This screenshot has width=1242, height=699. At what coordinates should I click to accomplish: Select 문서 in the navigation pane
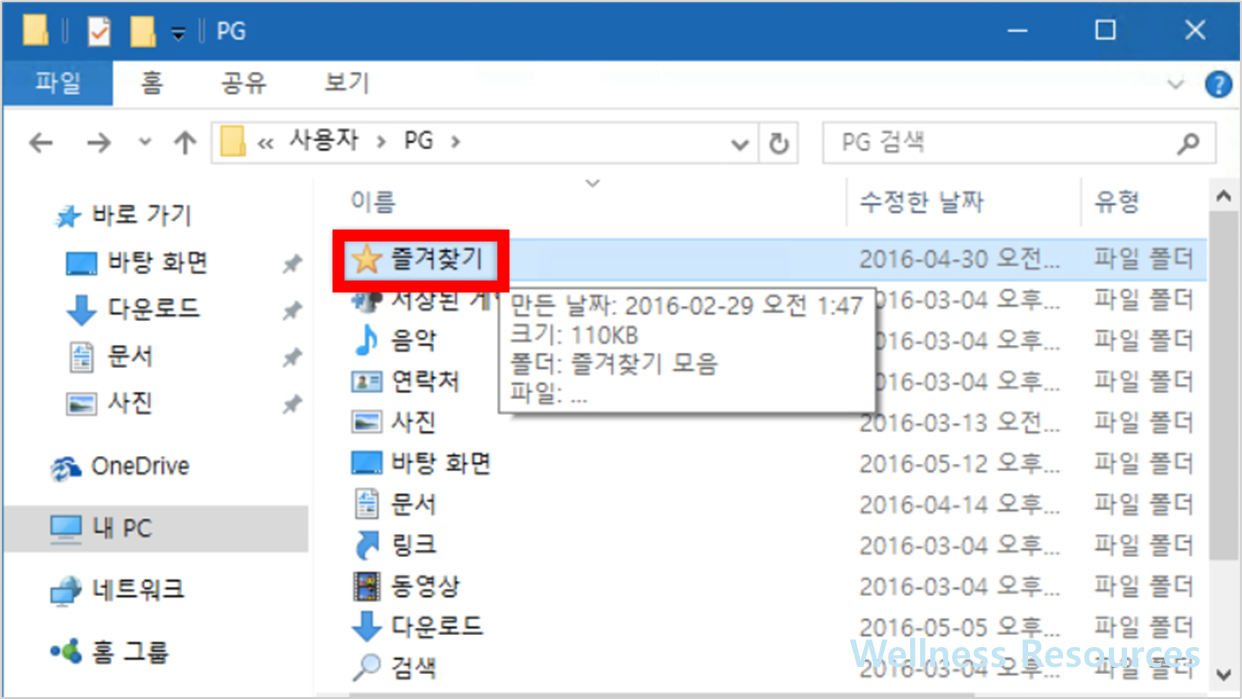[x=130, y=356]
